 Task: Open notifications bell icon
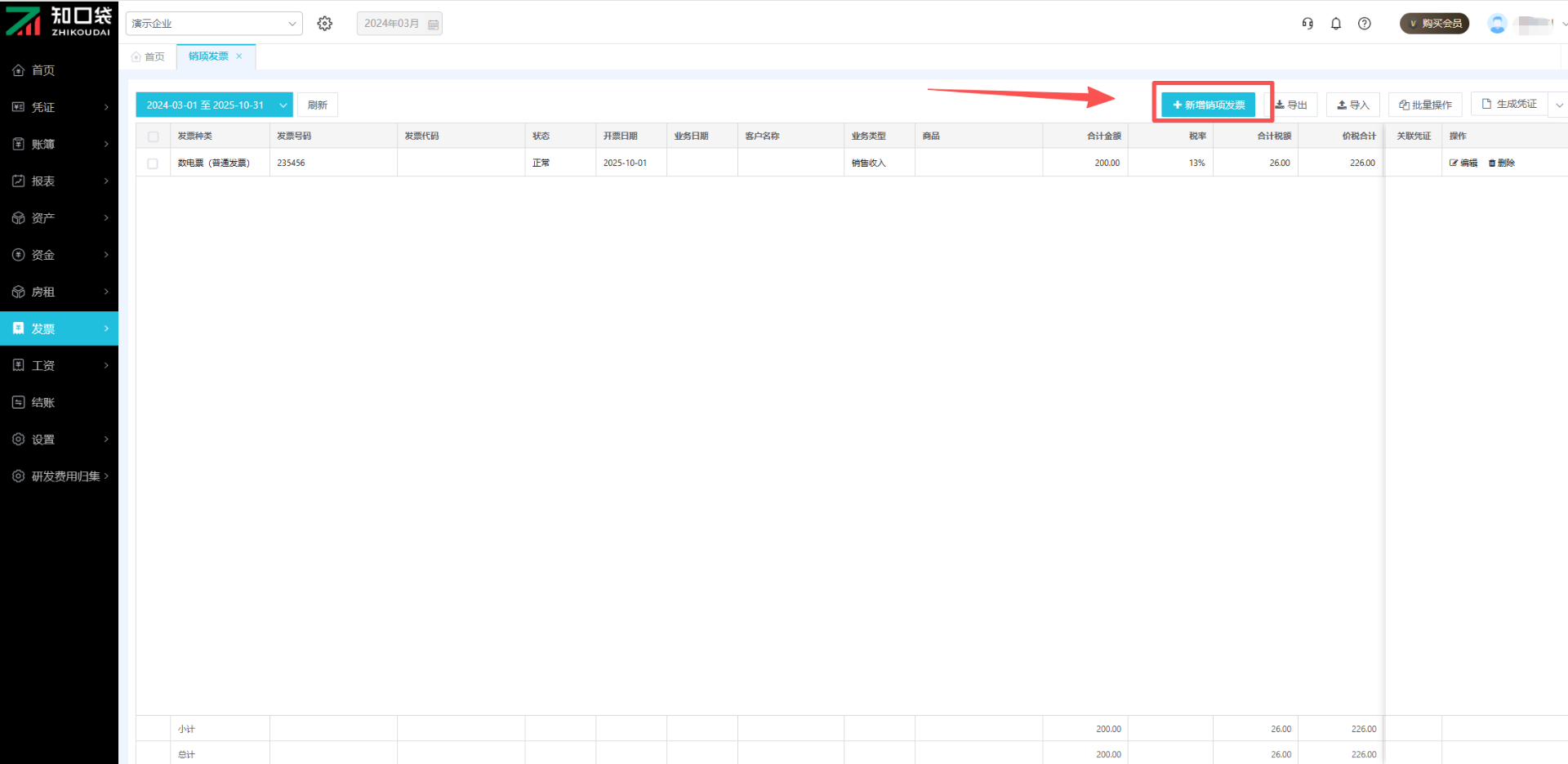1336,24
